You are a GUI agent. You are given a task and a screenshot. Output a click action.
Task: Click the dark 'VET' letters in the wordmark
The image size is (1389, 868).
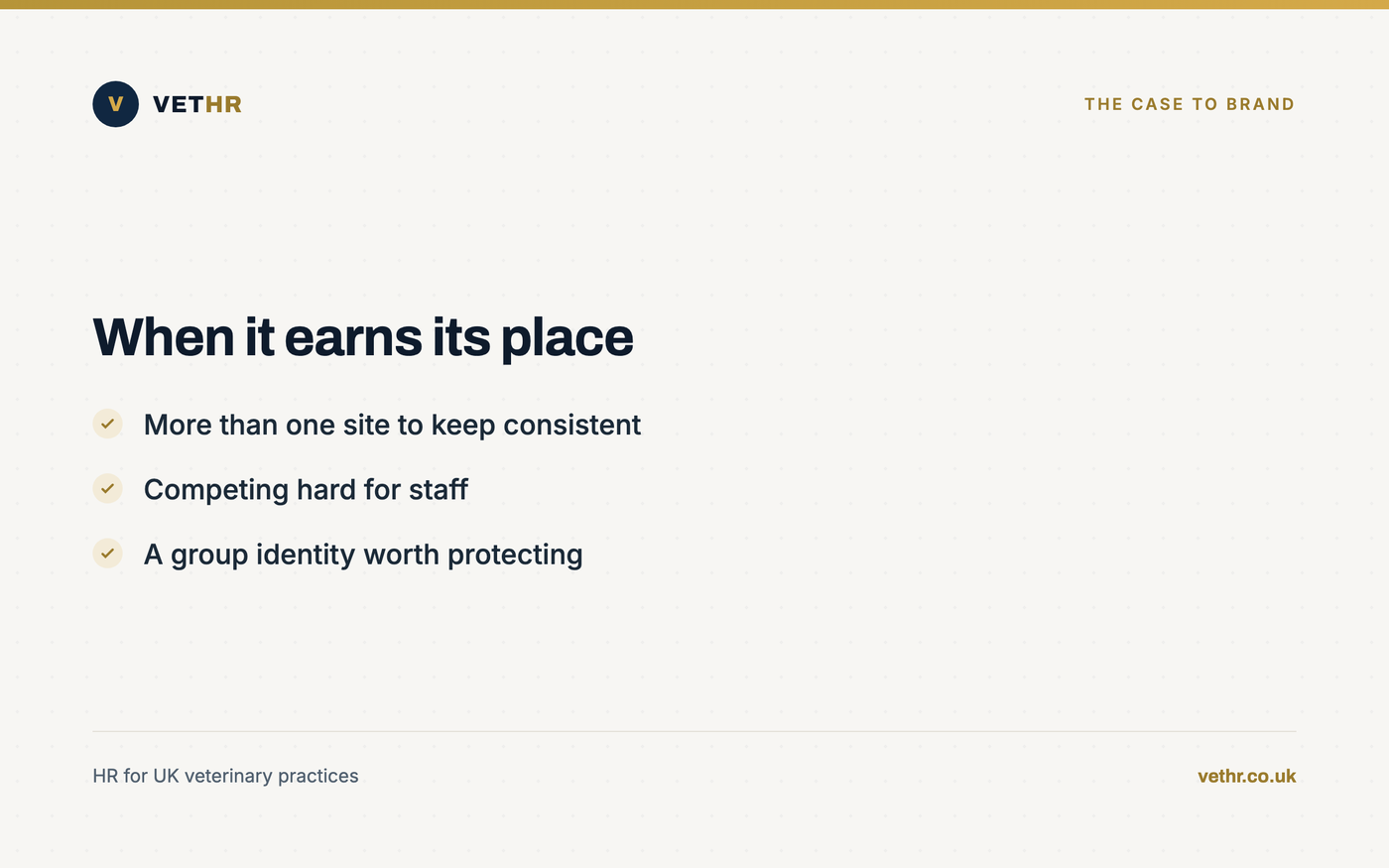[179, 104]
